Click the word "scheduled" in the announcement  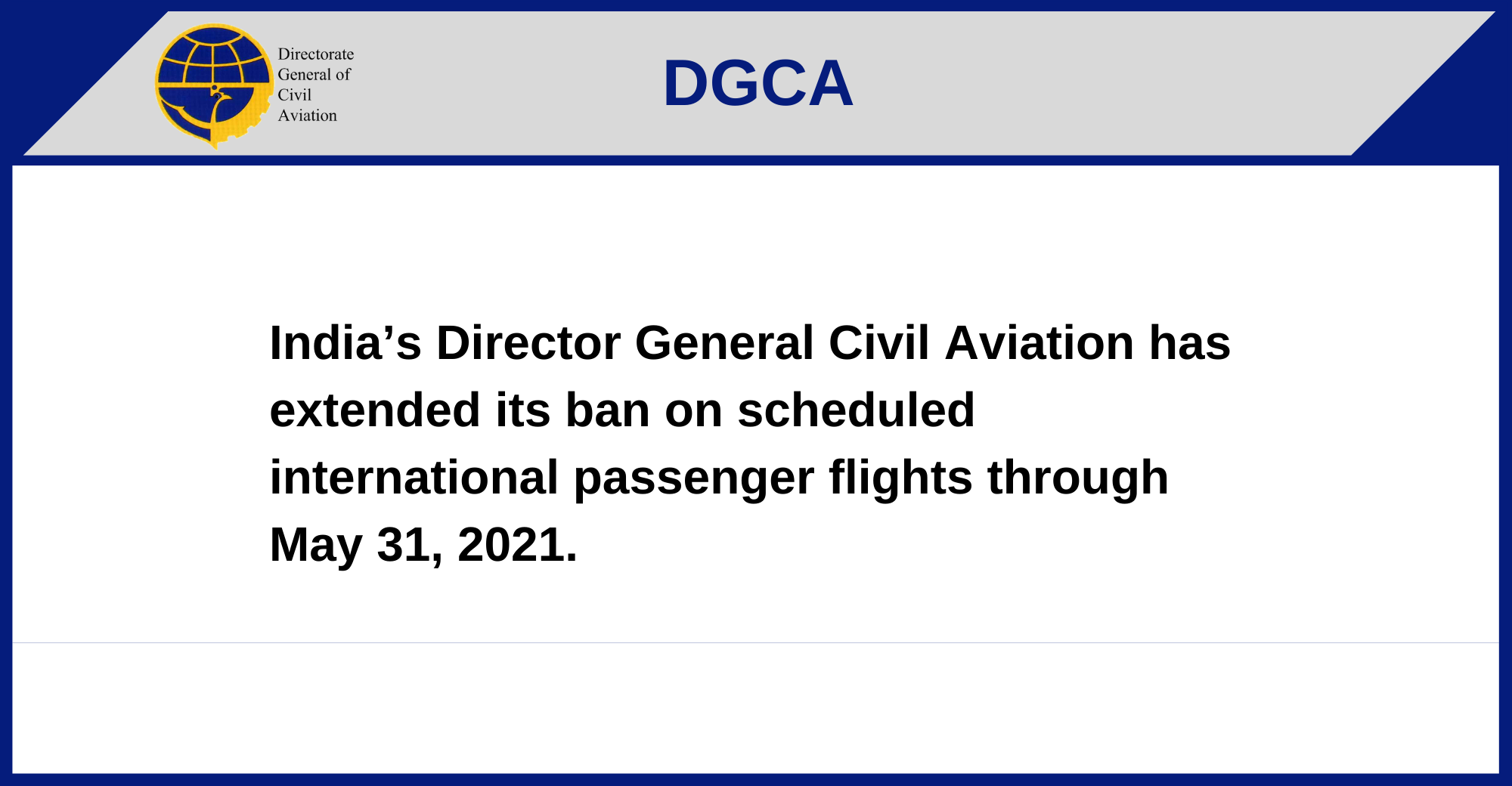coord(856,410)
